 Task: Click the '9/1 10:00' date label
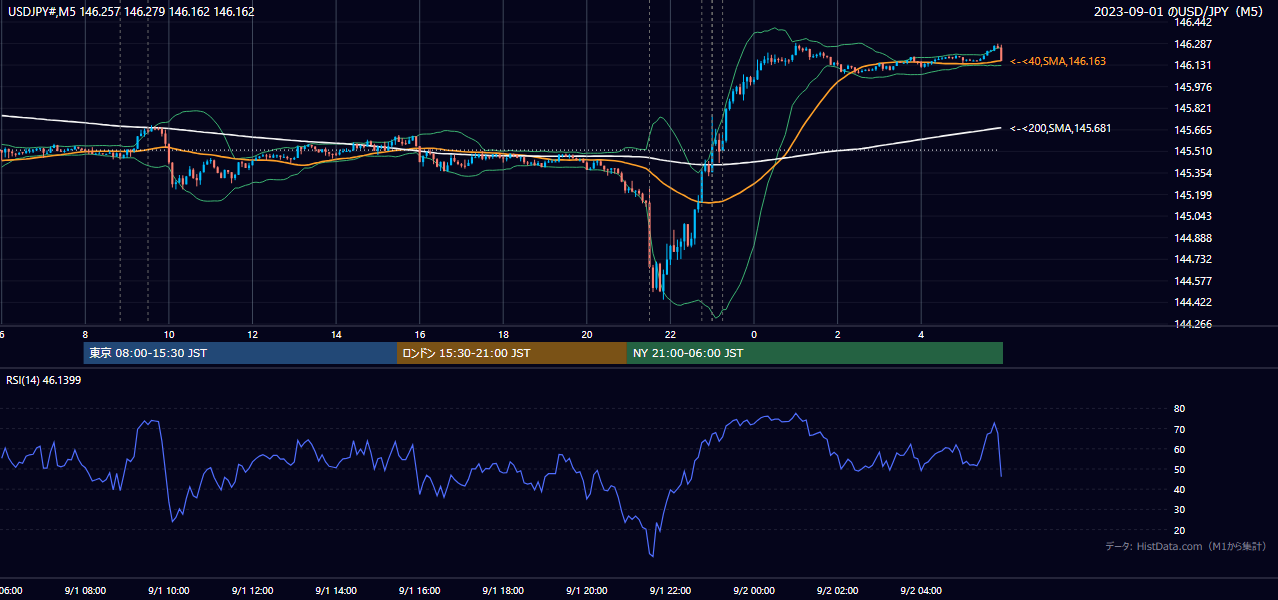tap(168, 591)
